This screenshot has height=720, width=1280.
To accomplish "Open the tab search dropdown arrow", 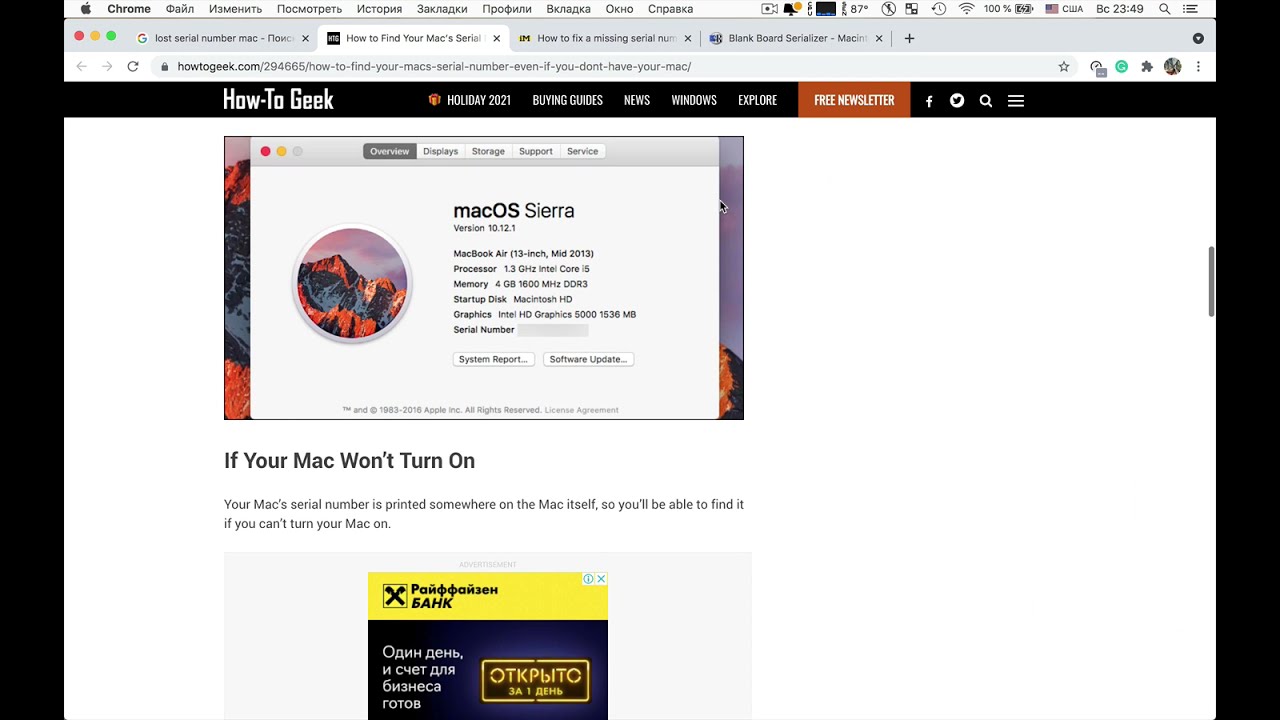I will (1198, 38).
